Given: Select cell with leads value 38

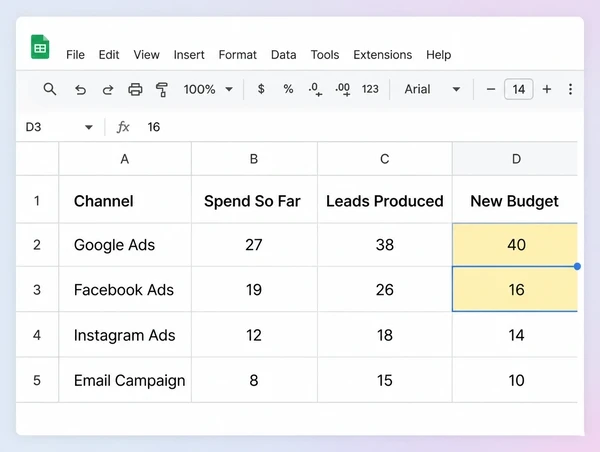Looking at the screenshot, I should 385,245.
